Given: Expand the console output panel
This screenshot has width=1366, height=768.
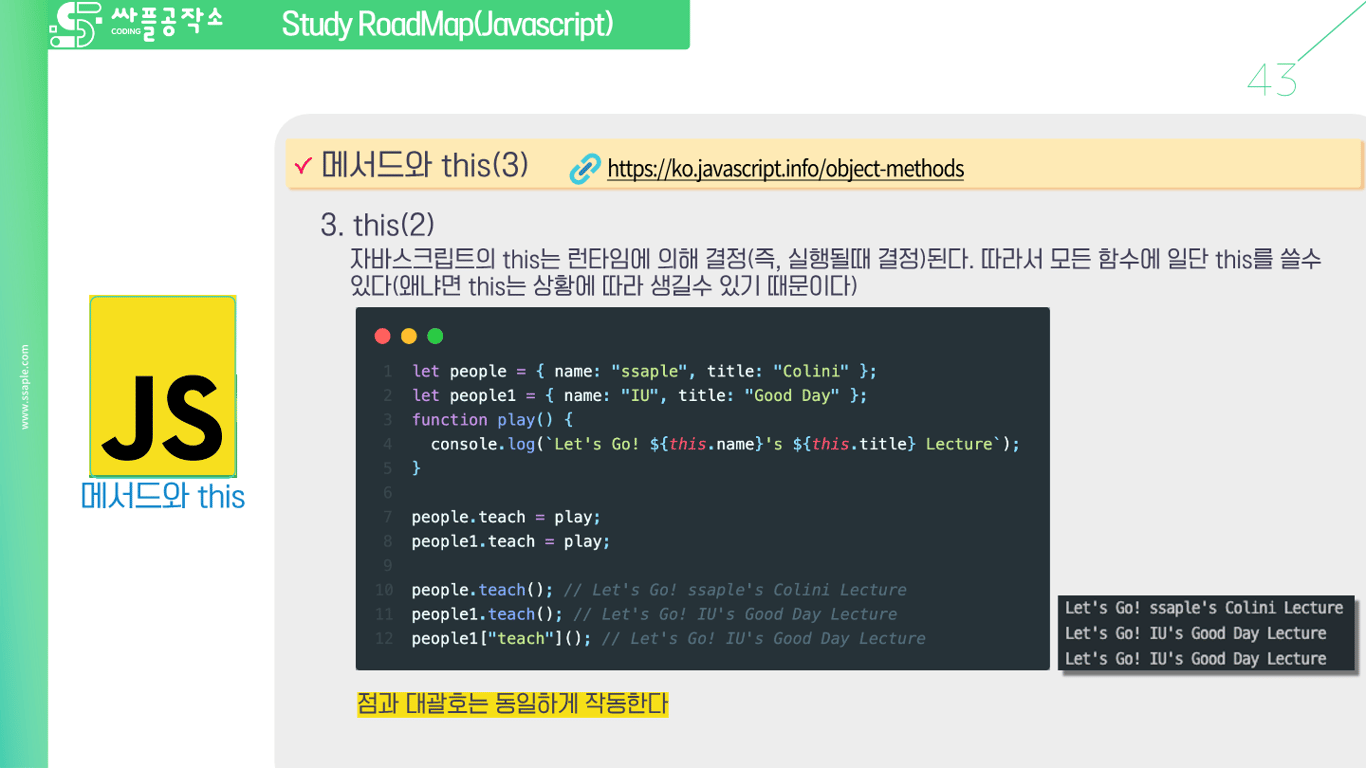Looking at the screenshot, I should coord(1207,632).
